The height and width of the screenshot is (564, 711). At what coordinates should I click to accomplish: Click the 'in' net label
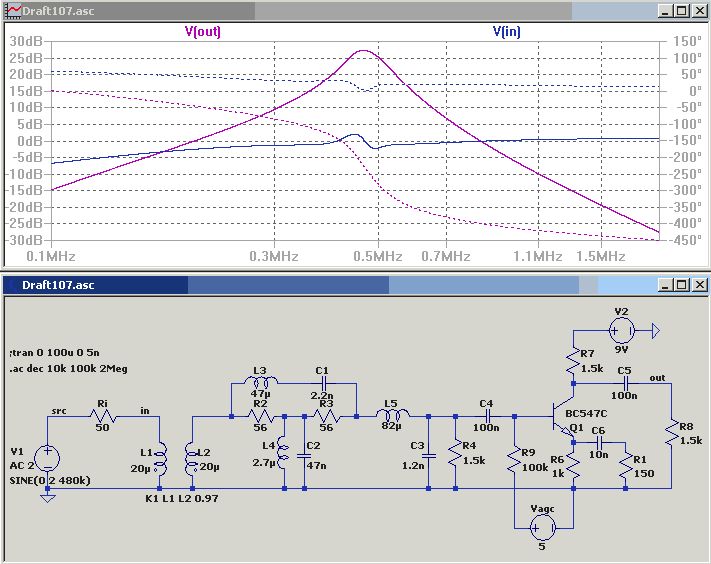coord(145,410)
